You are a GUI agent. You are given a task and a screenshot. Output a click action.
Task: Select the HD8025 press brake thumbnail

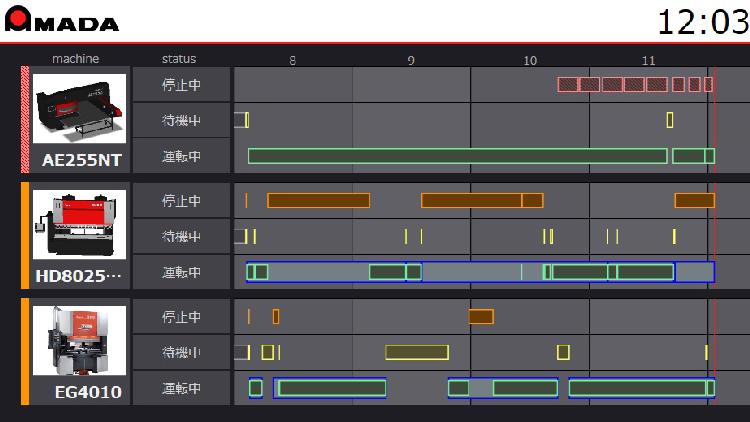coord(79,224)
